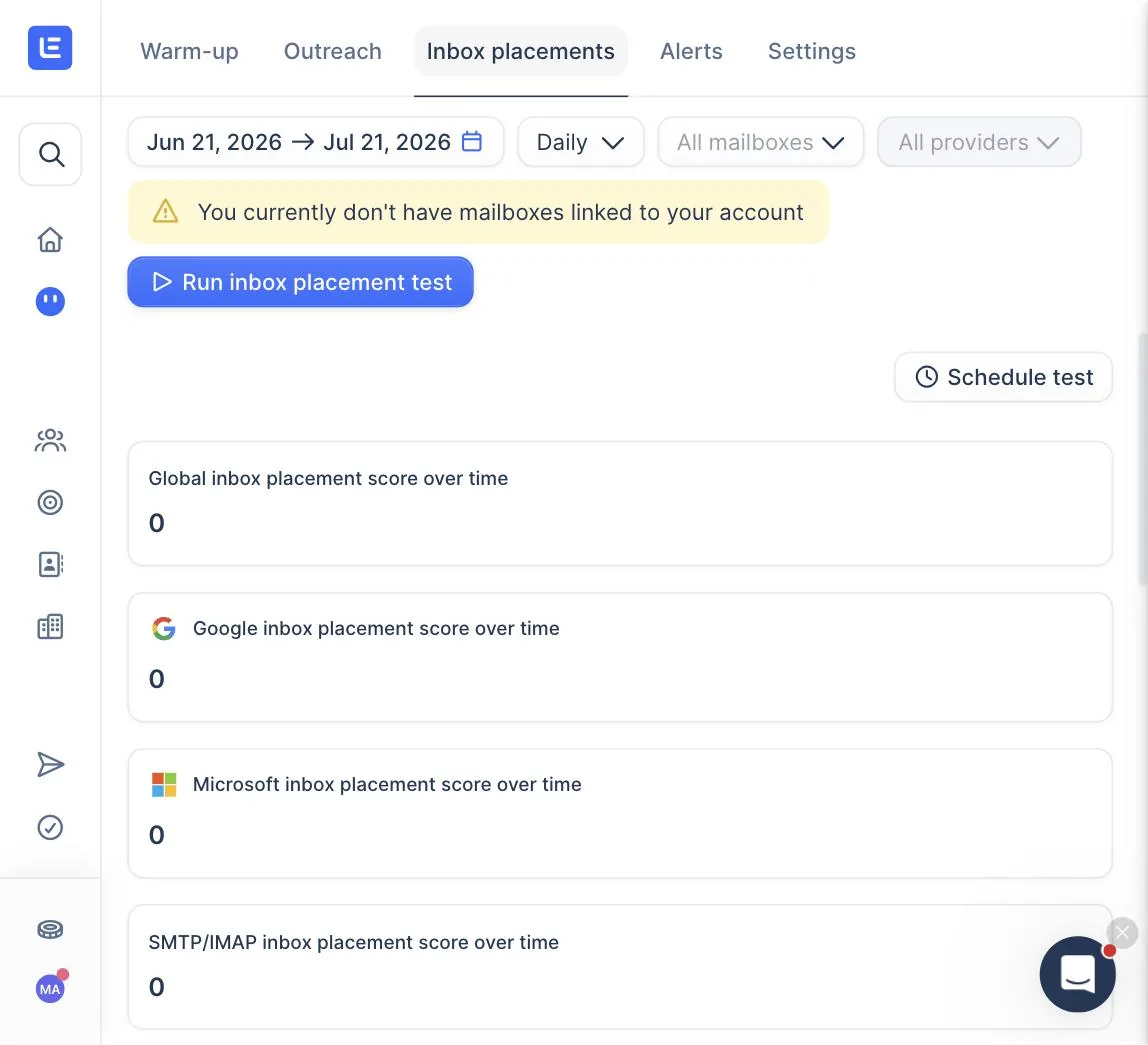Screen dimensions: 1148x1045
Task: Click the Microsoft logo on score card
Action: [164, 784]
